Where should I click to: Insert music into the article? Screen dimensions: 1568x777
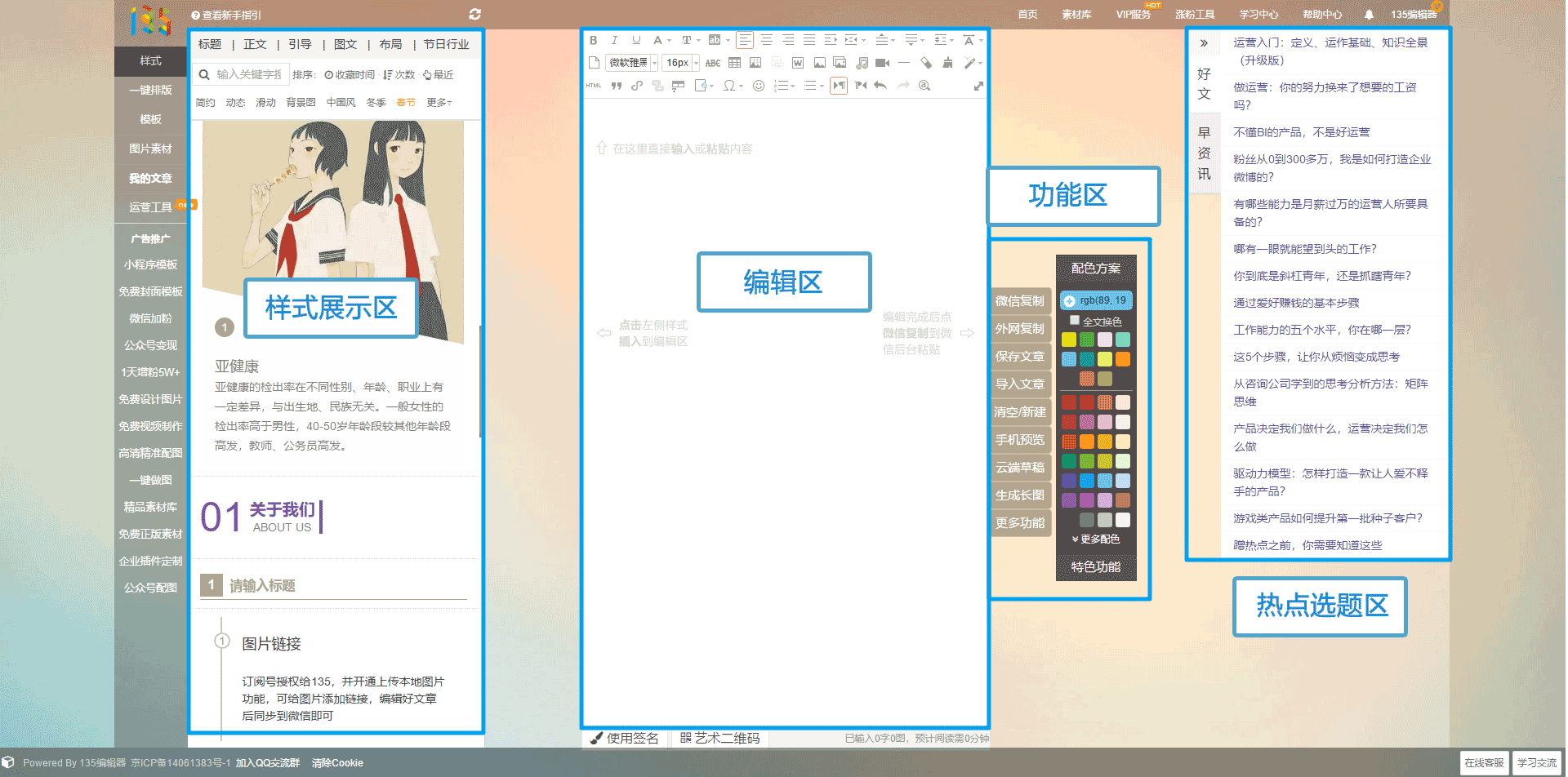click(x=862, y=63)
